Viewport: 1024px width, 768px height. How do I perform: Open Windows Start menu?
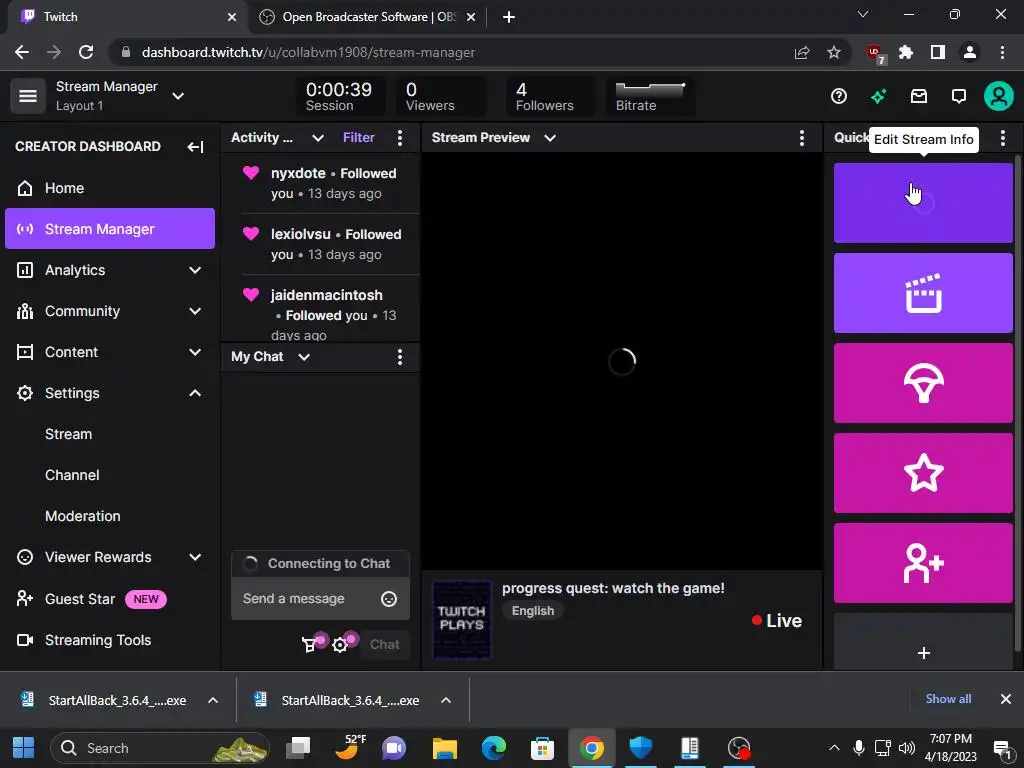pos(24,748)
